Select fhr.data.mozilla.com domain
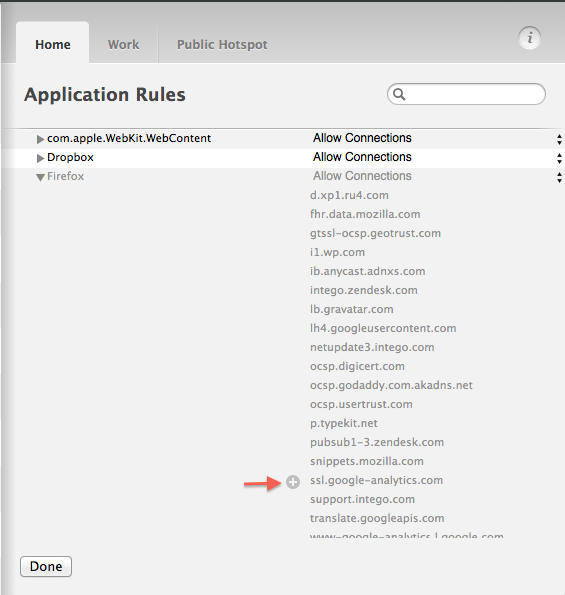 365,214
